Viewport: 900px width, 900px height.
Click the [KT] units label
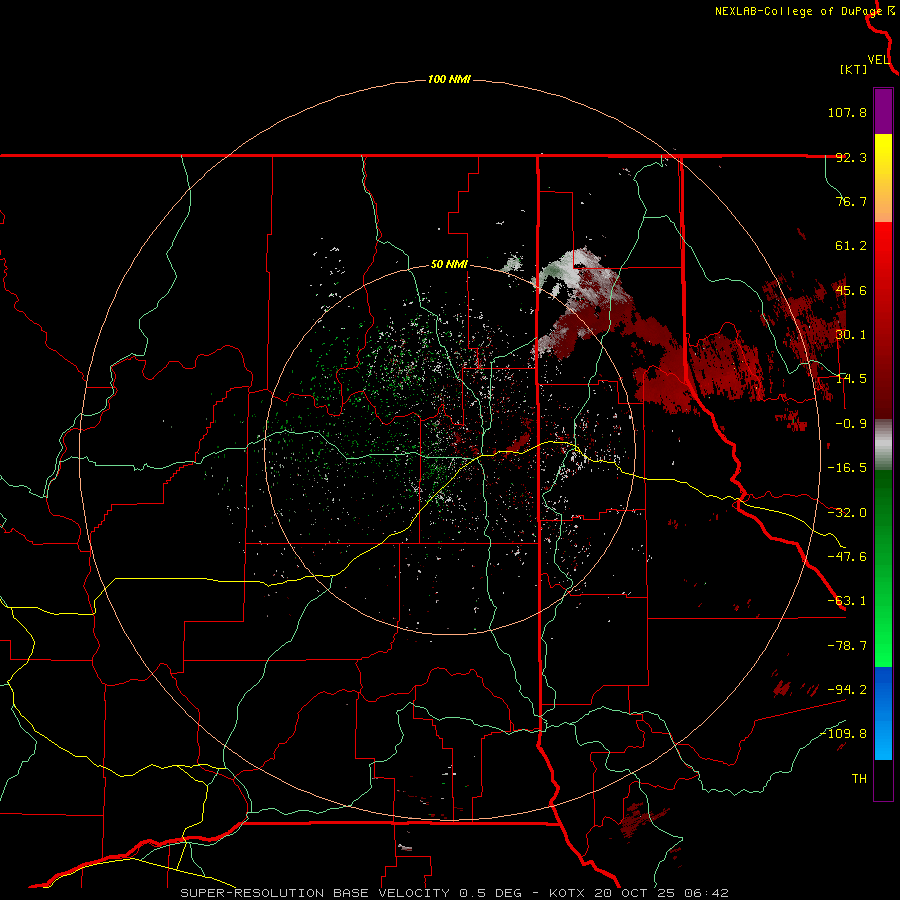(854, 69)
